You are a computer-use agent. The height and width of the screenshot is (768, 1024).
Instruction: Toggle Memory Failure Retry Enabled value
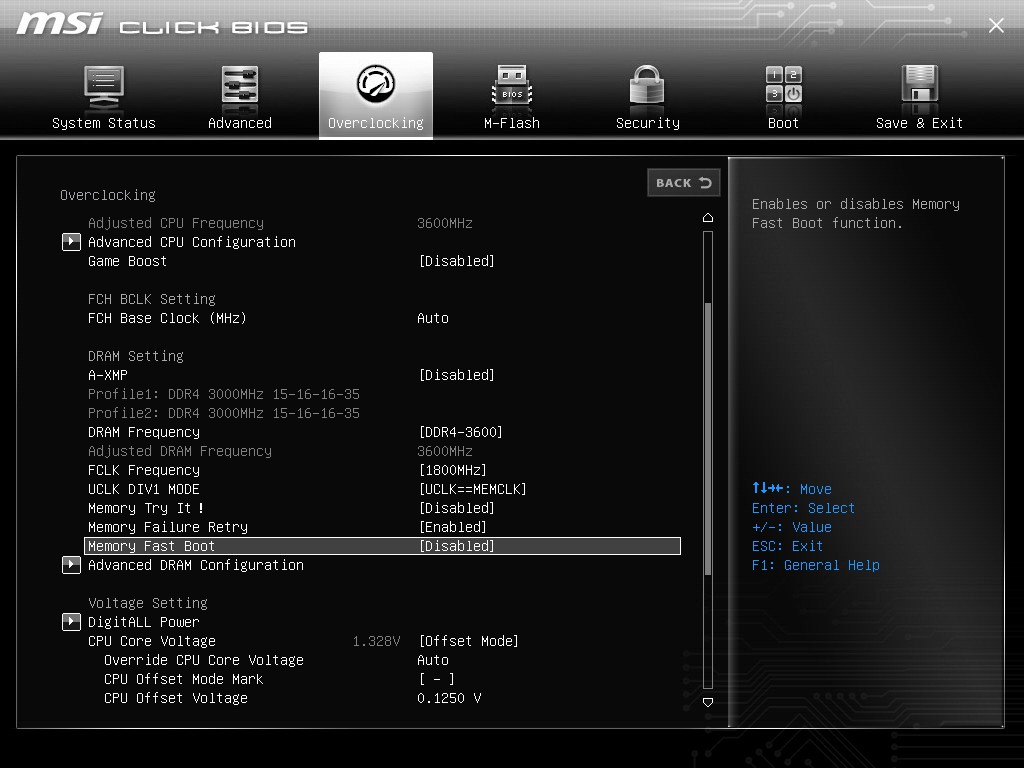tap(453, 527)
